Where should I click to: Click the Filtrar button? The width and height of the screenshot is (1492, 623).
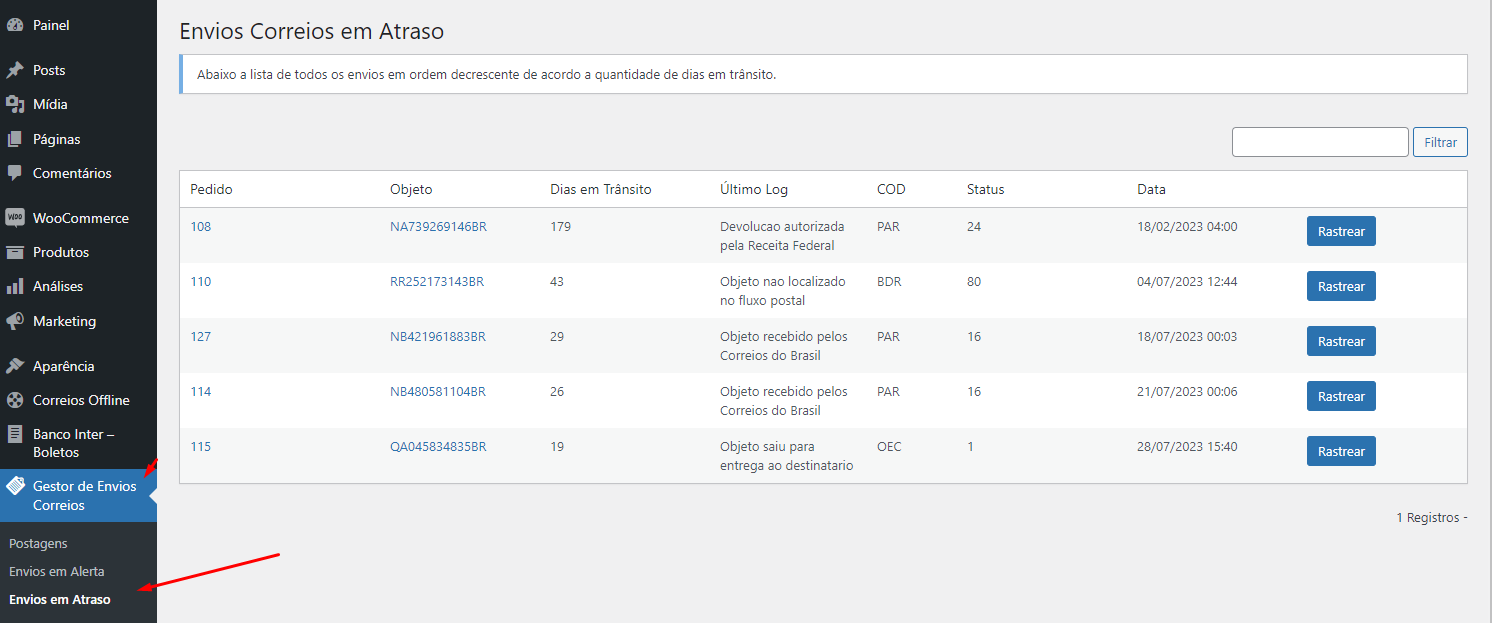click(x=1440, y=142)
